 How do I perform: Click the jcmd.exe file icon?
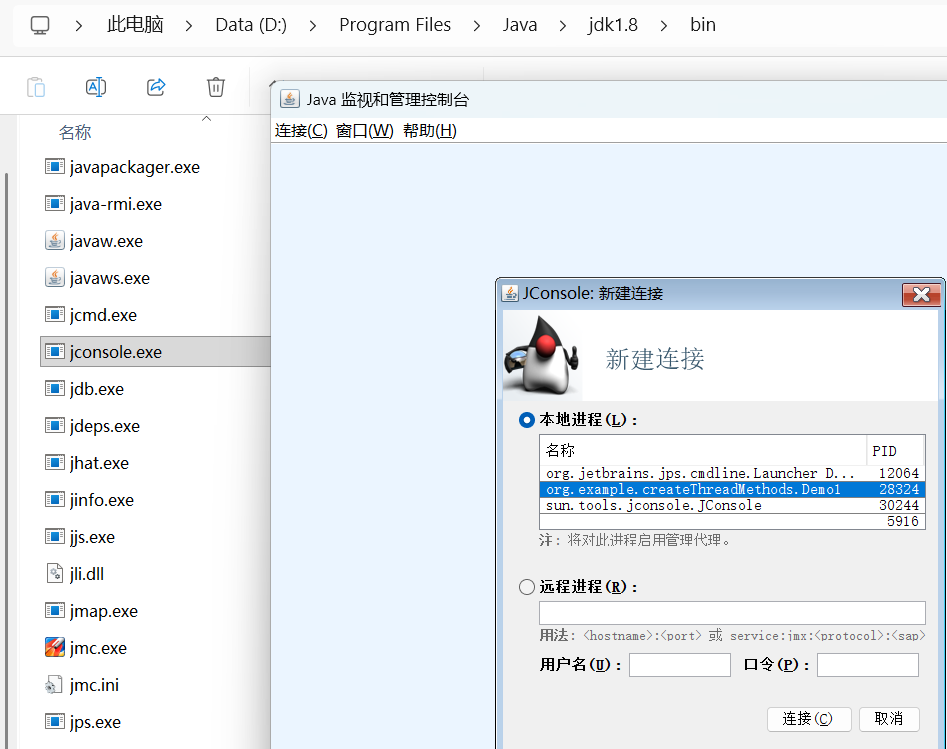click(x=55, y=314)
